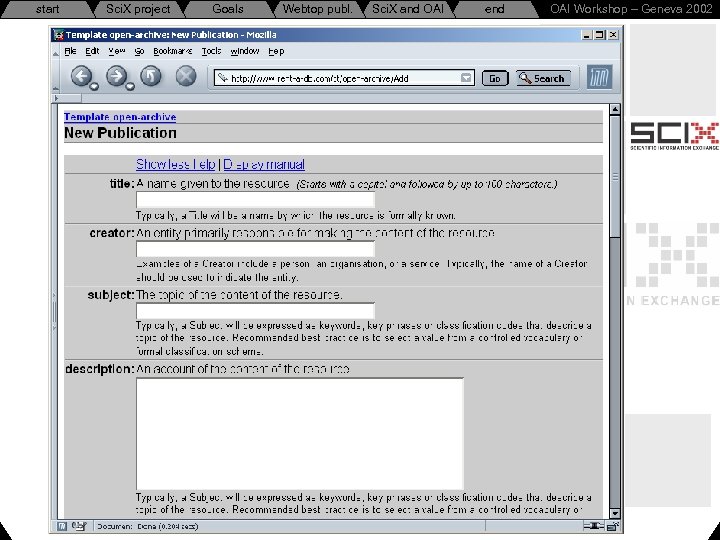Click into the URL address field
720x540 pixels.
[x=344, y=78]
